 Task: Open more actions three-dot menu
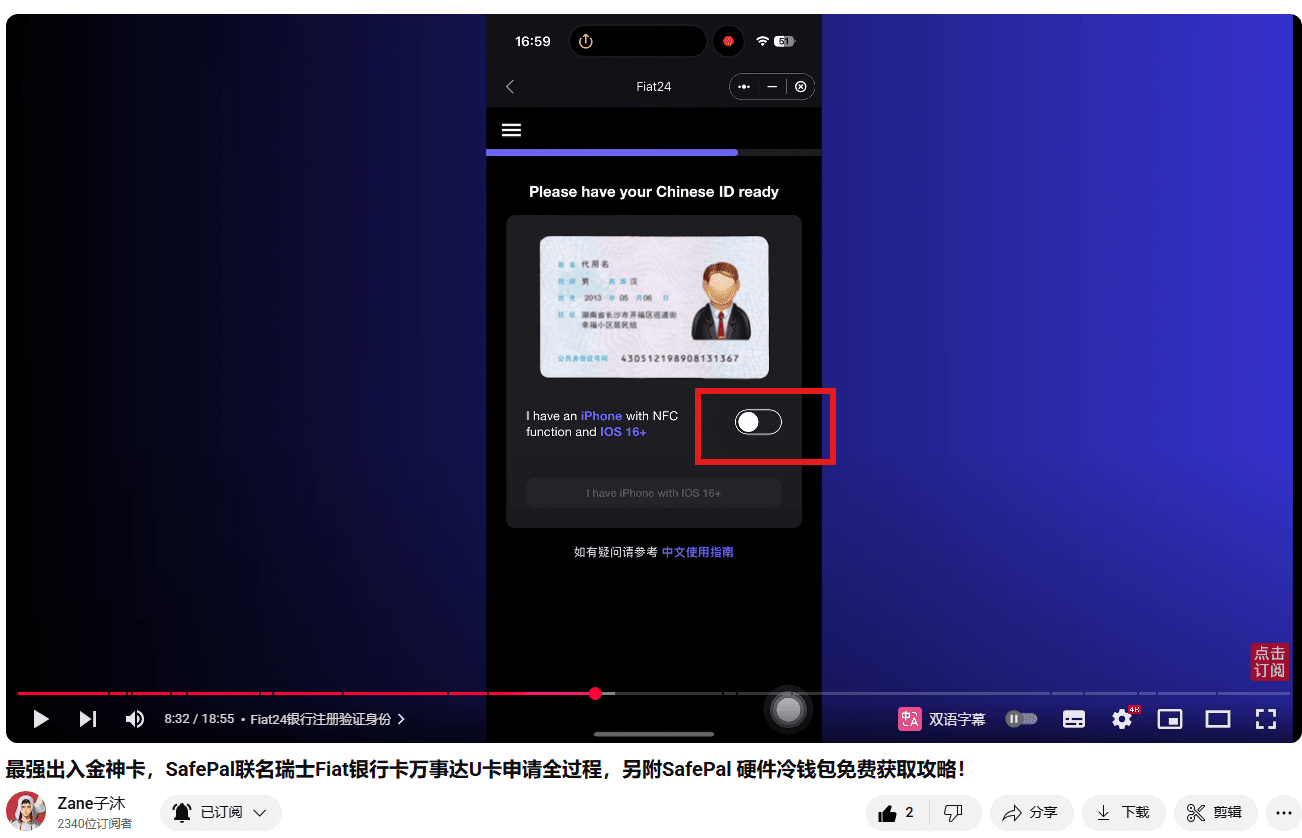coord(1283,813)
